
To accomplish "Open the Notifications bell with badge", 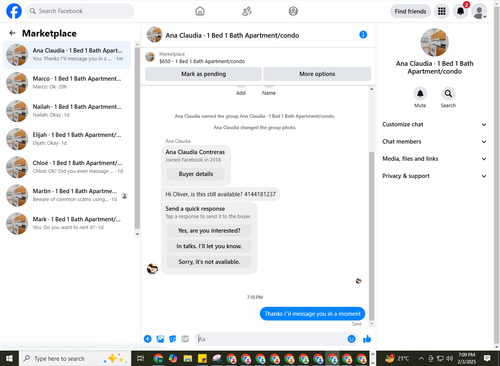I will coord(461,11).
